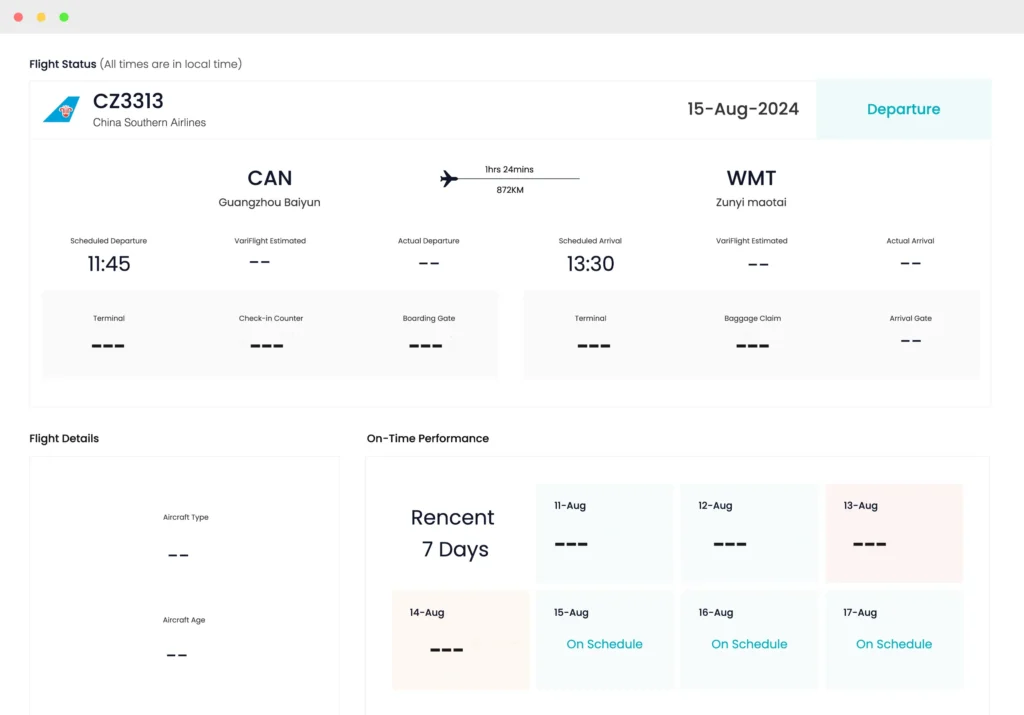This screenshot has width=1024, height=715.
Task: Click the Arrival Gate label
Action: pyautogui.click(x=910, y=319)
